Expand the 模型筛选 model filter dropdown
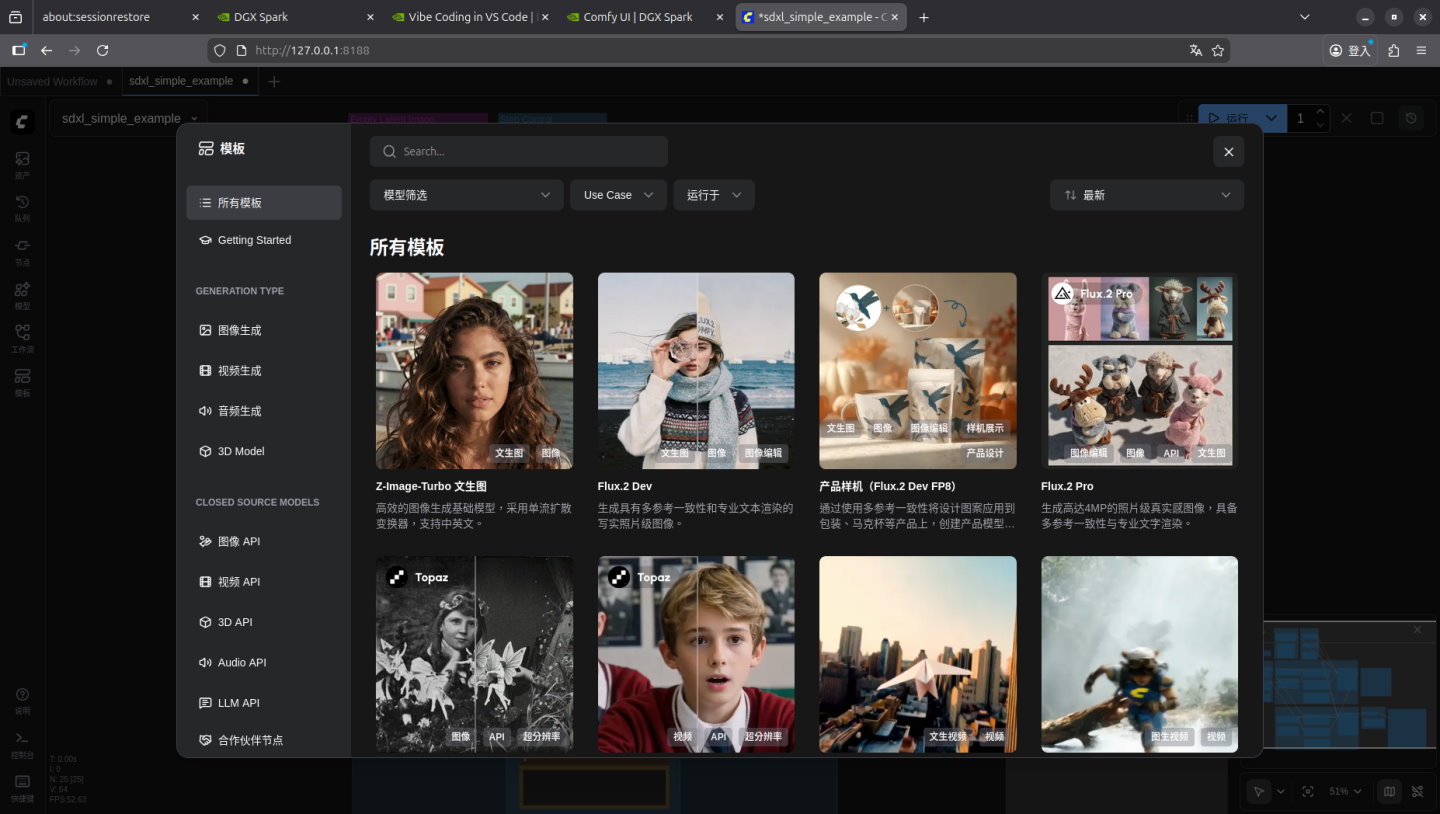This screenshot has width=1440, height=814. pyautogui.click(x=466, y=195)
